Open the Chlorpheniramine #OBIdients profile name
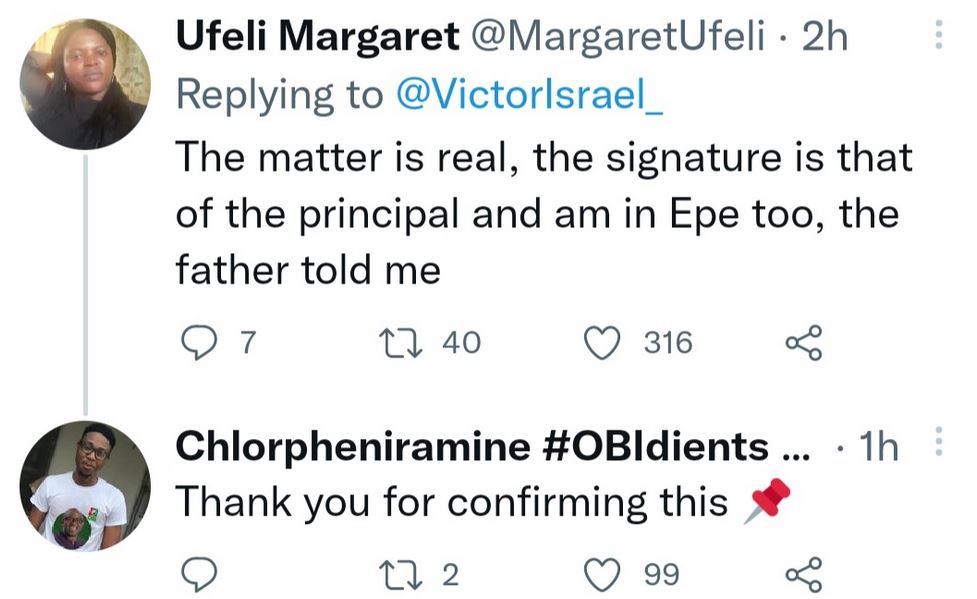This screenshot has width=977, height=599. (x=472, y=448)
